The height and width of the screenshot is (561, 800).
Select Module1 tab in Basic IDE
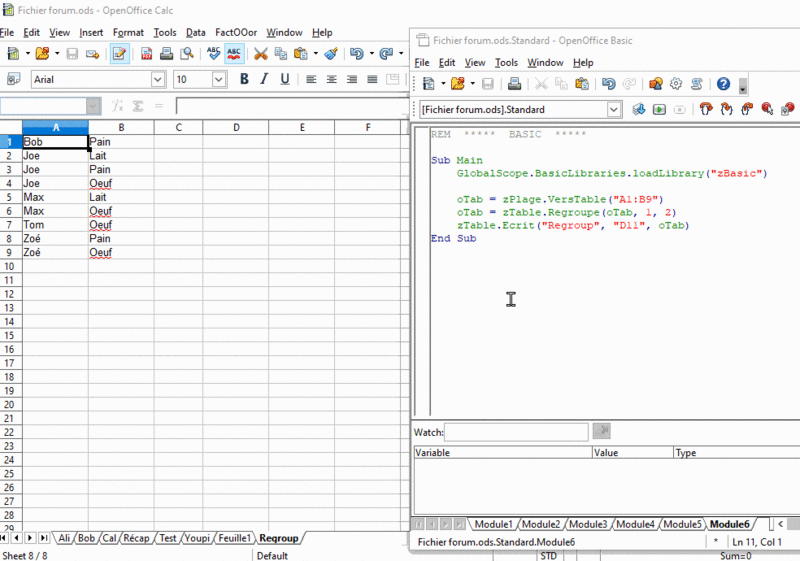493,524
